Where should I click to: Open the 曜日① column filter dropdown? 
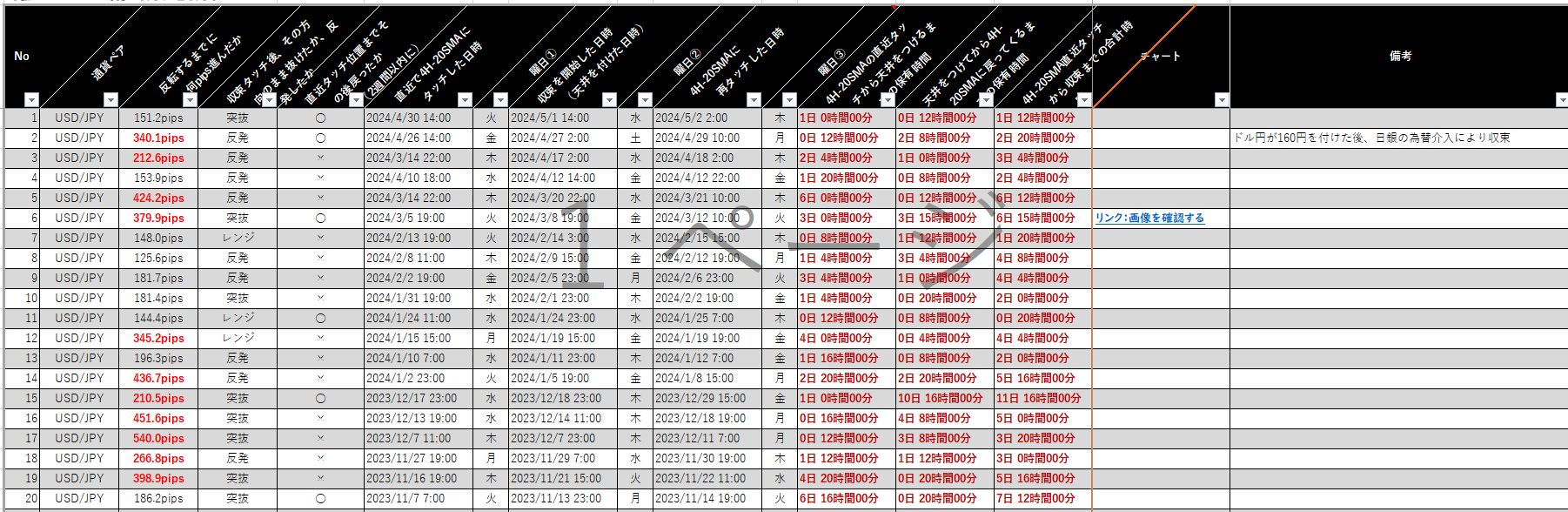coord(499,100)
